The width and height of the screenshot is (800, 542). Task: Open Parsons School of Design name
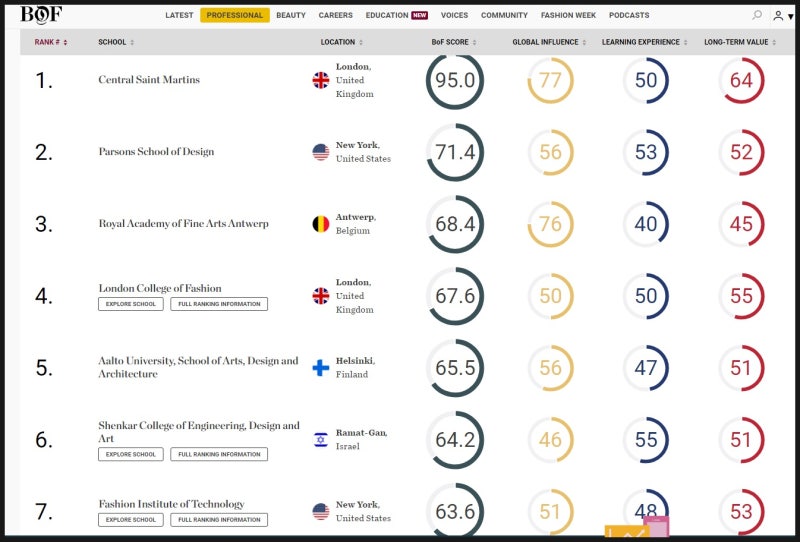[x=156, y=152]
